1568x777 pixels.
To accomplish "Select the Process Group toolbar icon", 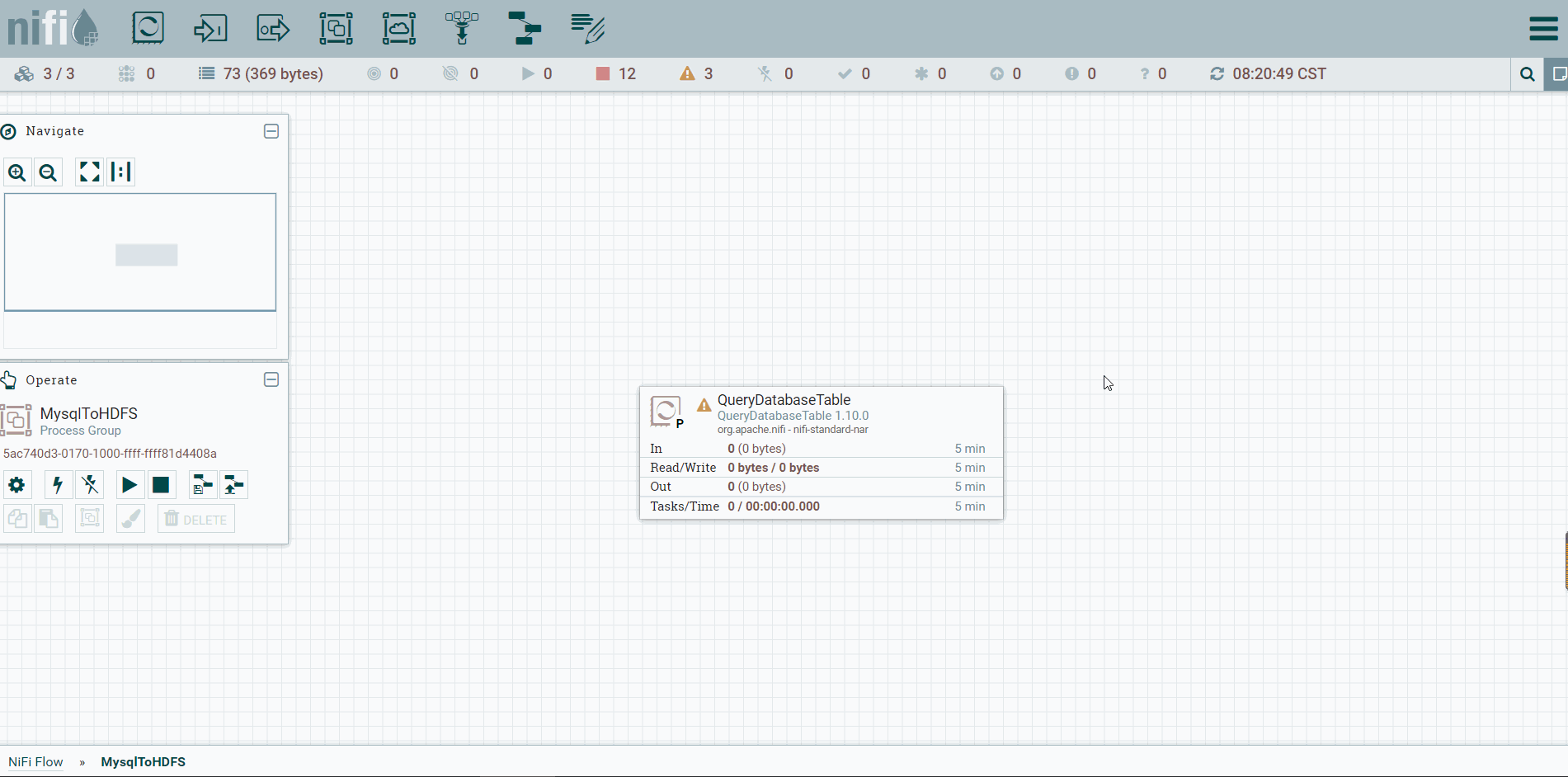I will (x=336, y=28).
